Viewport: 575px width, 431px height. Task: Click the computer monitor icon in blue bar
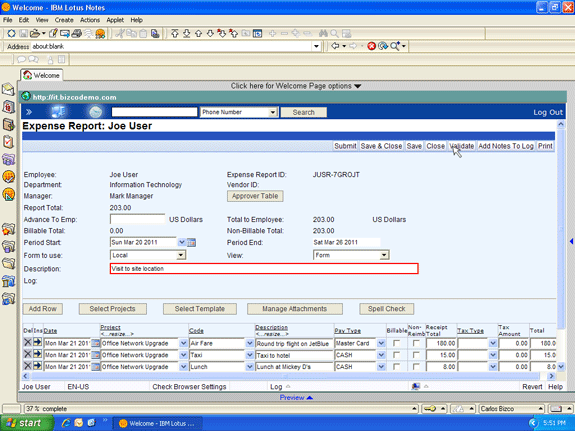click(58, 112)
